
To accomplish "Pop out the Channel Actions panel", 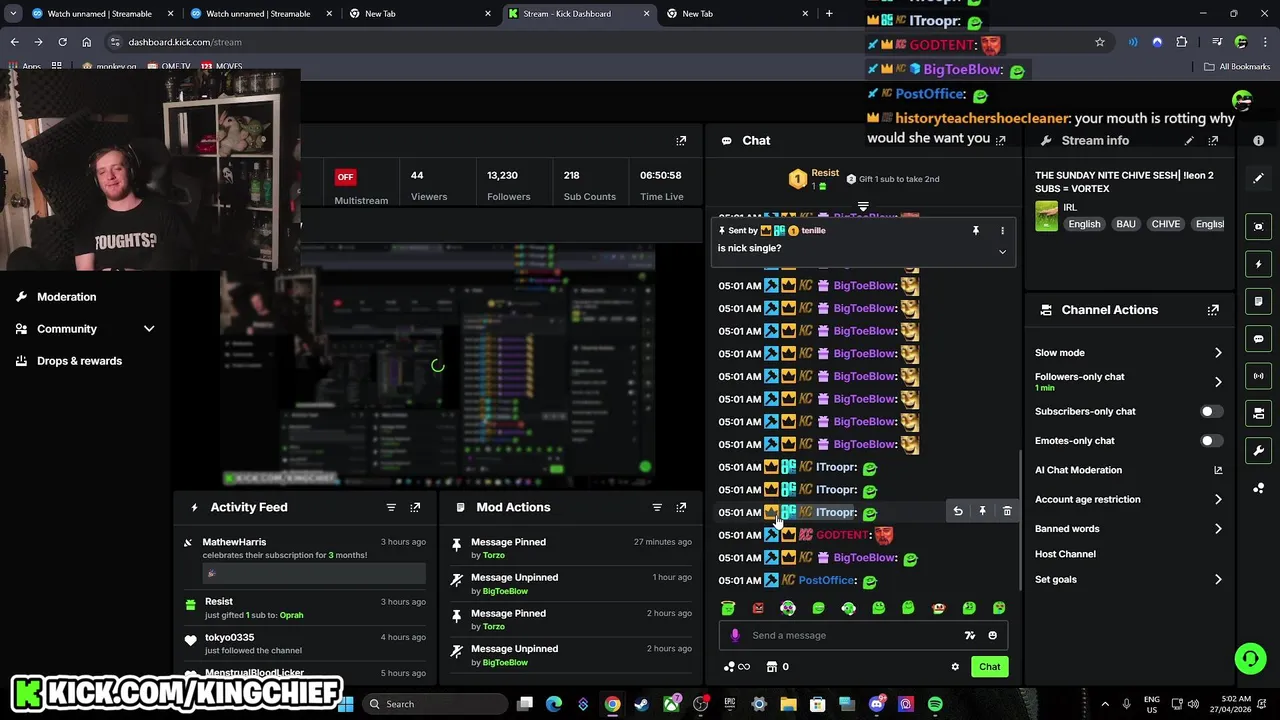I will (1213, 310).
